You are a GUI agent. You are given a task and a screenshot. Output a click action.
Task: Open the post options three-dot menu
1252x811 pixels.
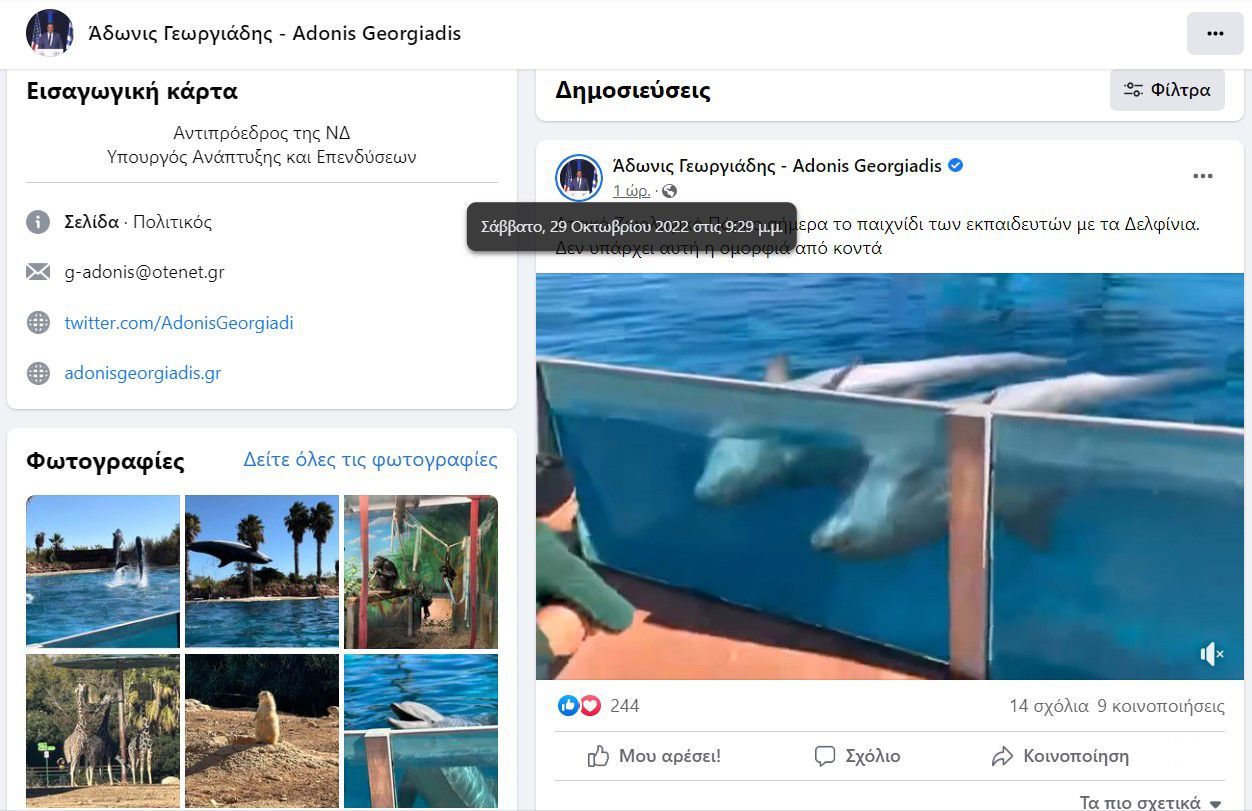[x=1202, y=177]
